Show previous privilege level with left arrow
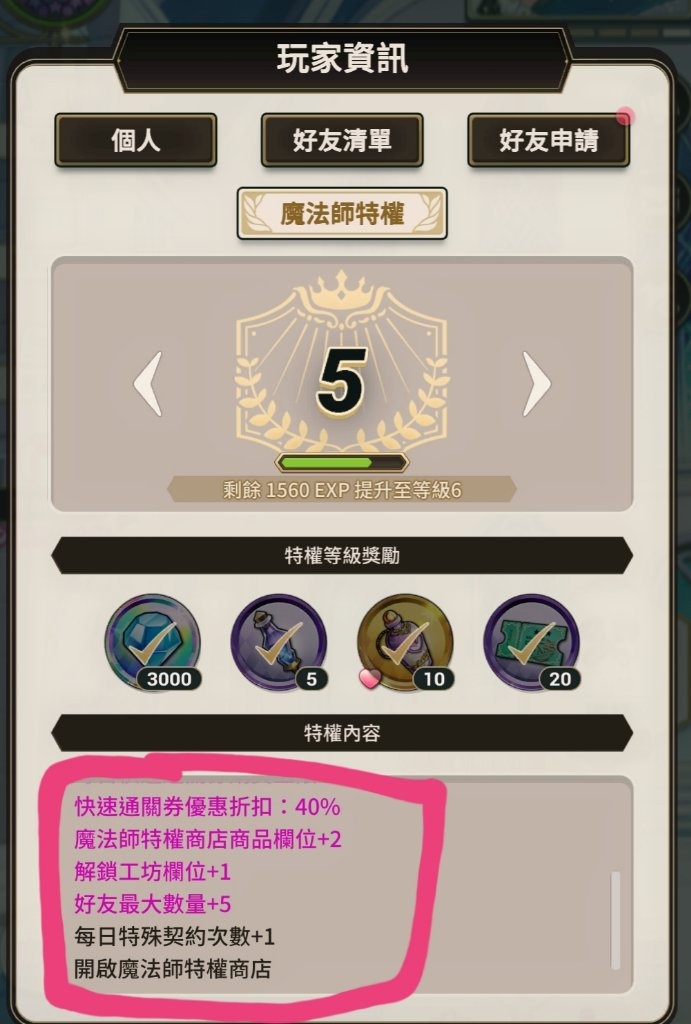The width and height of the screenshot is (691, 1024). (x=148, y=384)
